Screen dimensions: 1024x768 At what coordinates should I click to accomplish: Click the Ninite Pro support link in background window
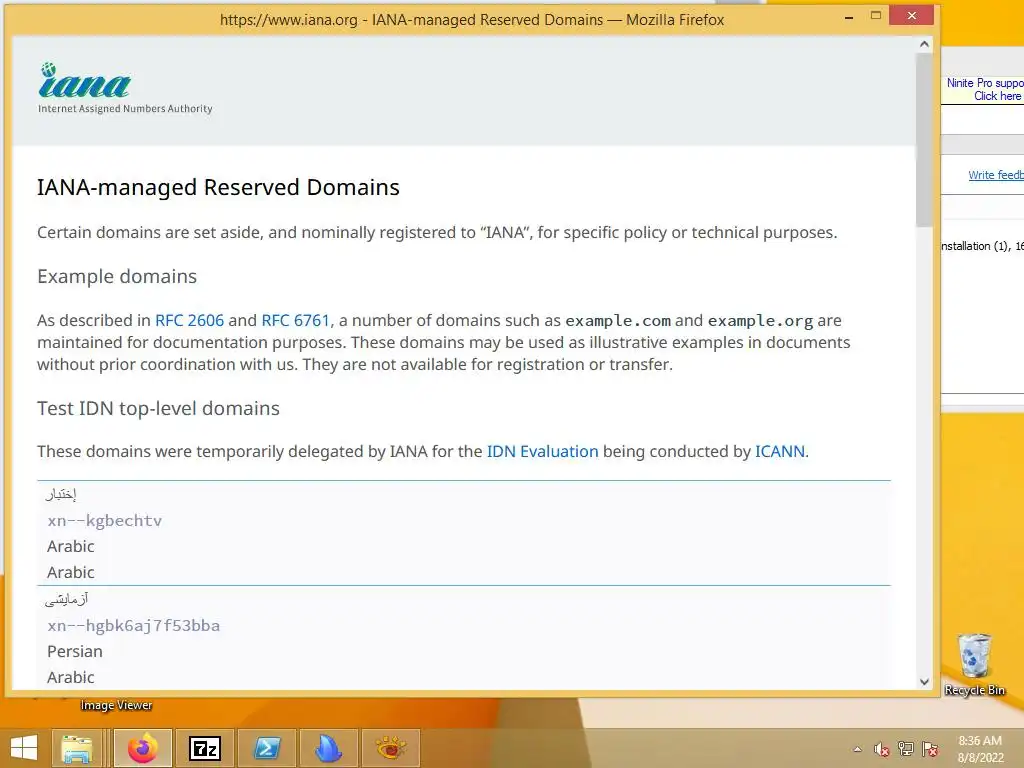985,89
